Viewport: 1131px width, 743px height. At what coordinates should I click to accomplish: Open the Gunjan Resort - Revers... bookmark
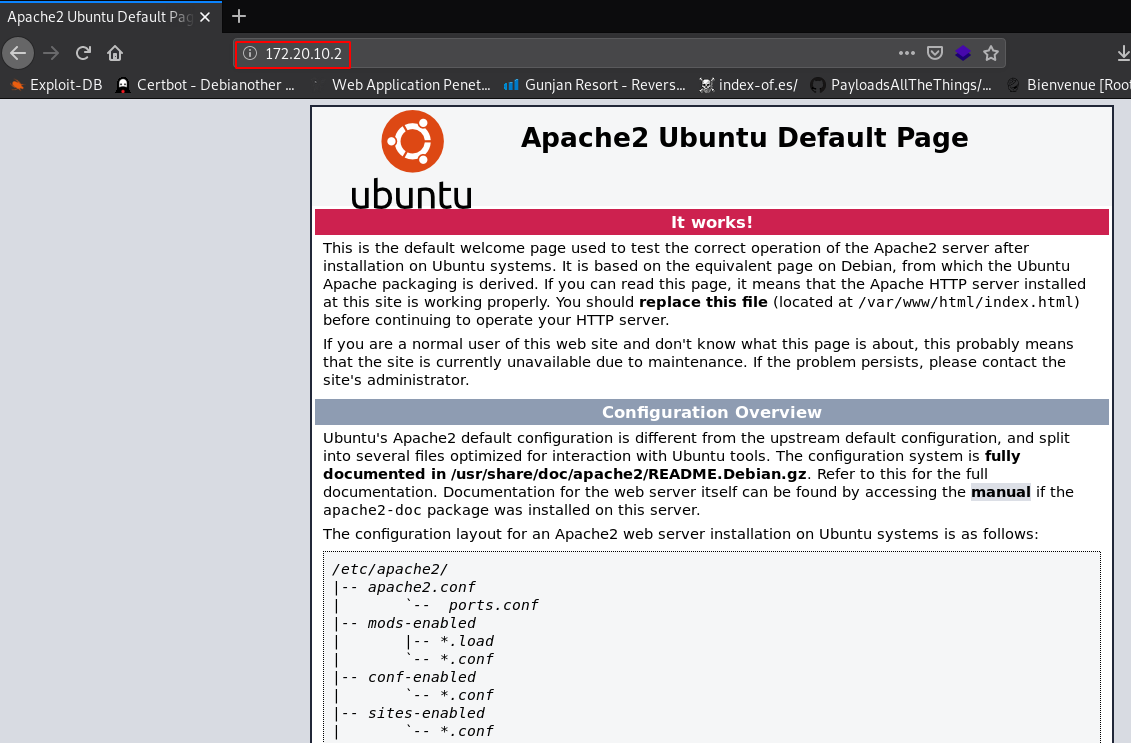click(595, 85)
